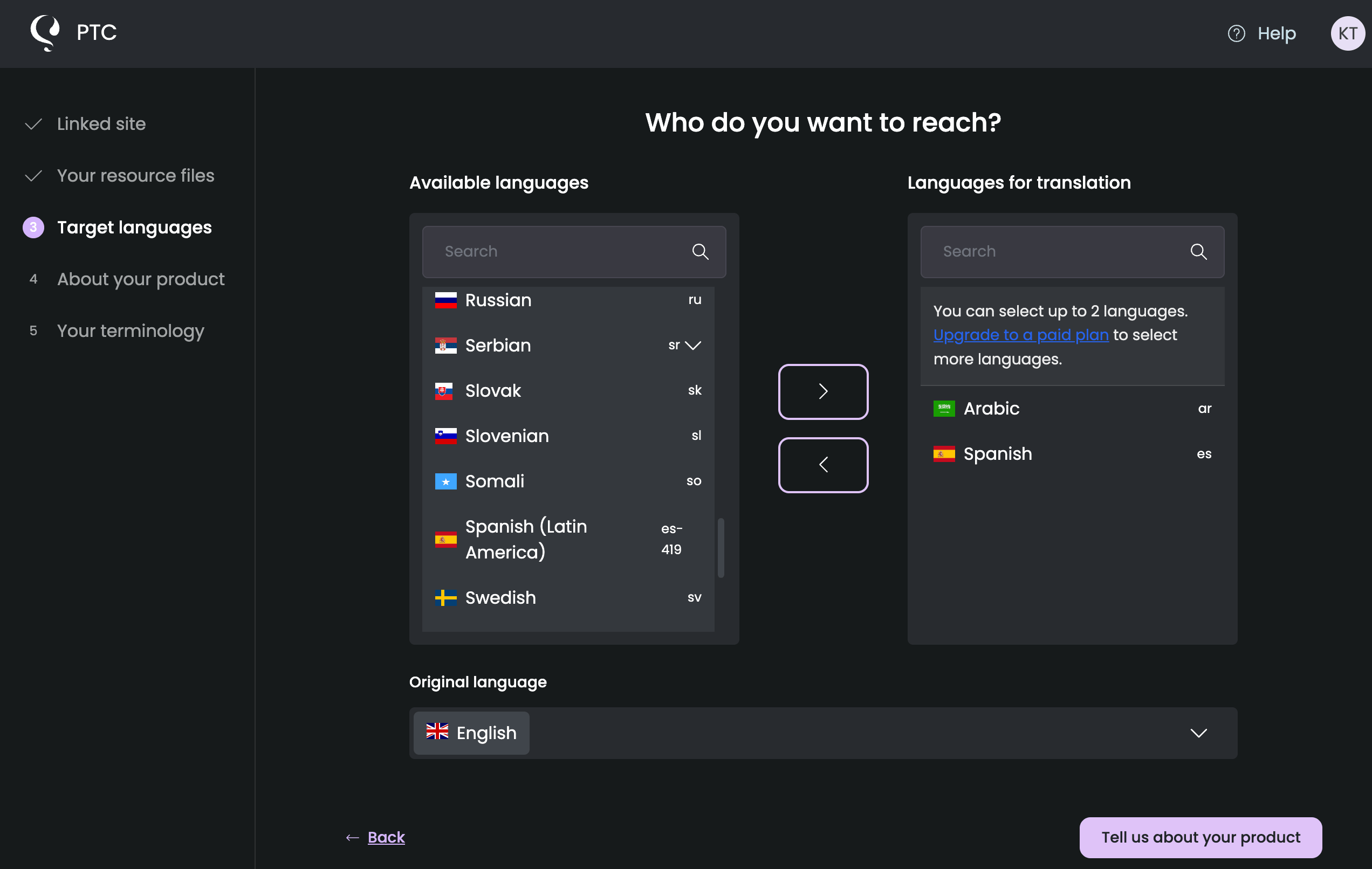1372x869 pixels.
Task: Click the 'sv' language code
Action: [694, 598]
